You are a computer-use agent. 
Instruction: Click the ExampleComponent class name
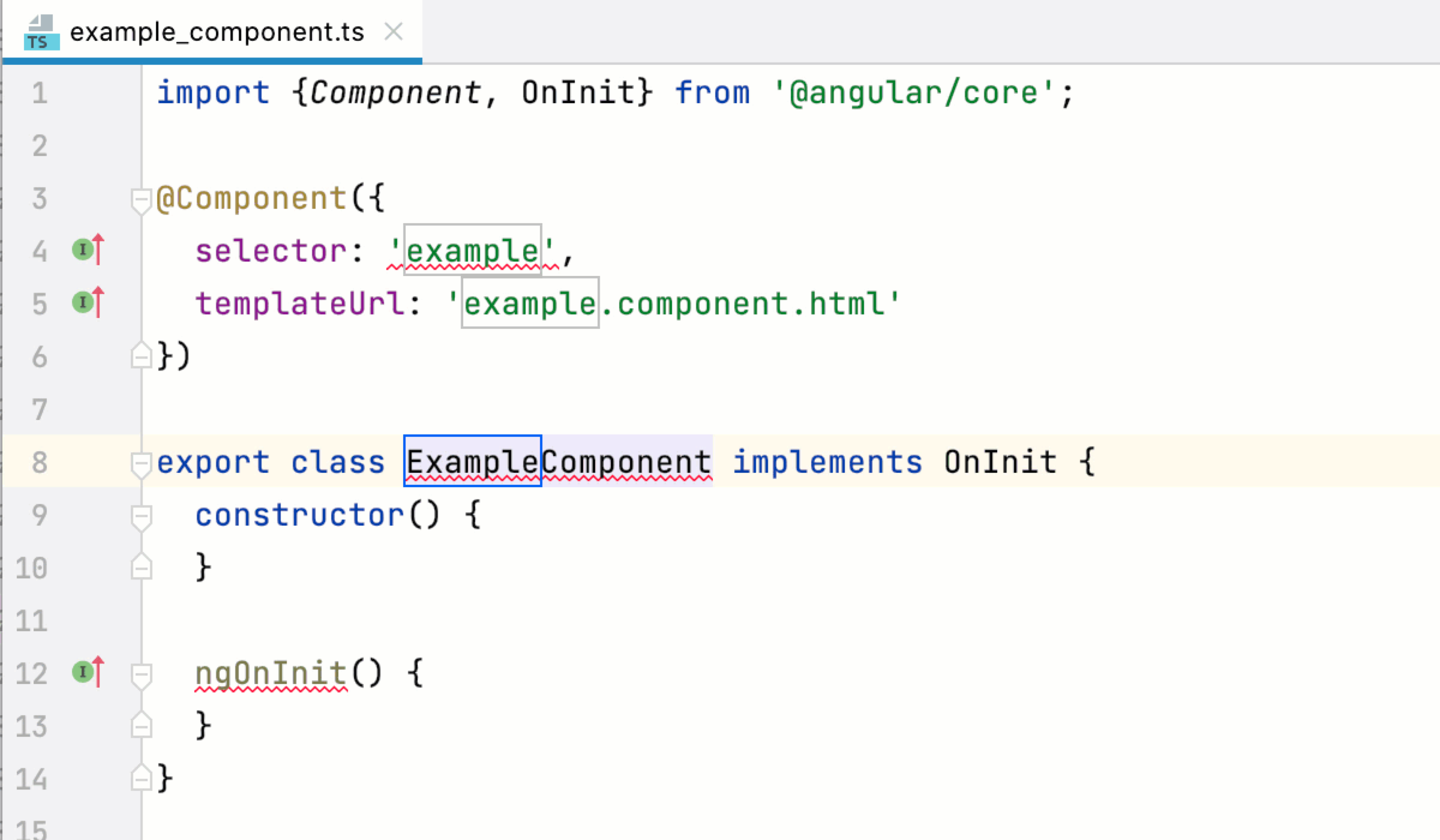(x=558, y=461)
